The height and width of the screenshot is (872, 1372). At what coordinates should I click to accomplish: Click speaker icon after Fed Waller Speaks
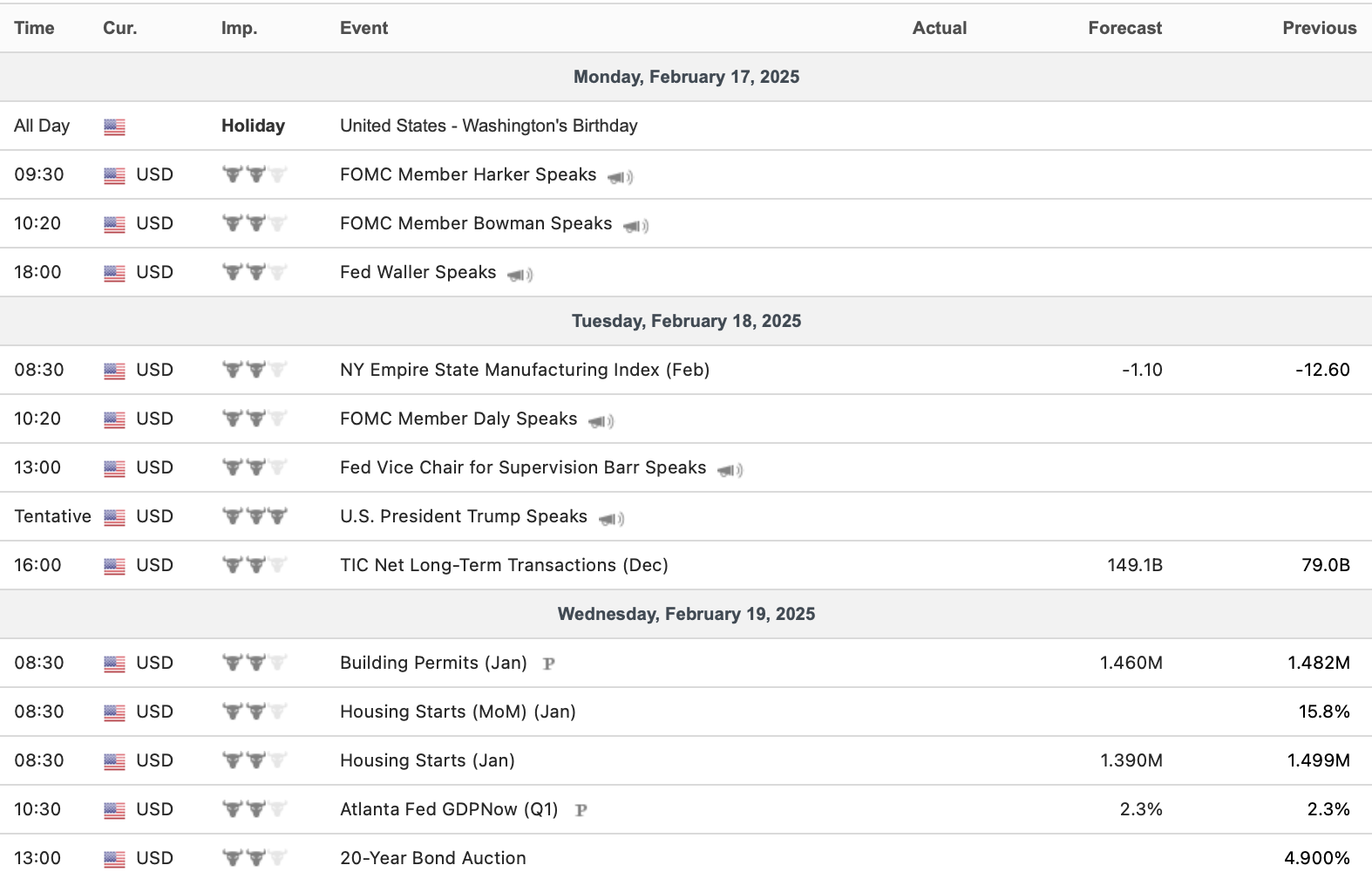pyautogui.click(x=520, y=275)
